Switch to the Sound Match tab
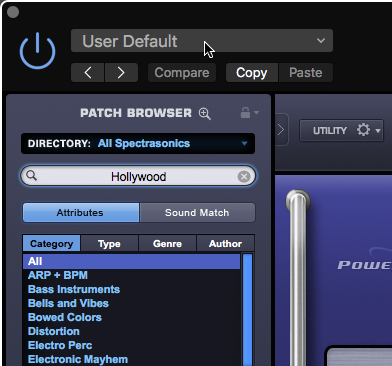Screen dimensions: 392x366 pos(197,213)
